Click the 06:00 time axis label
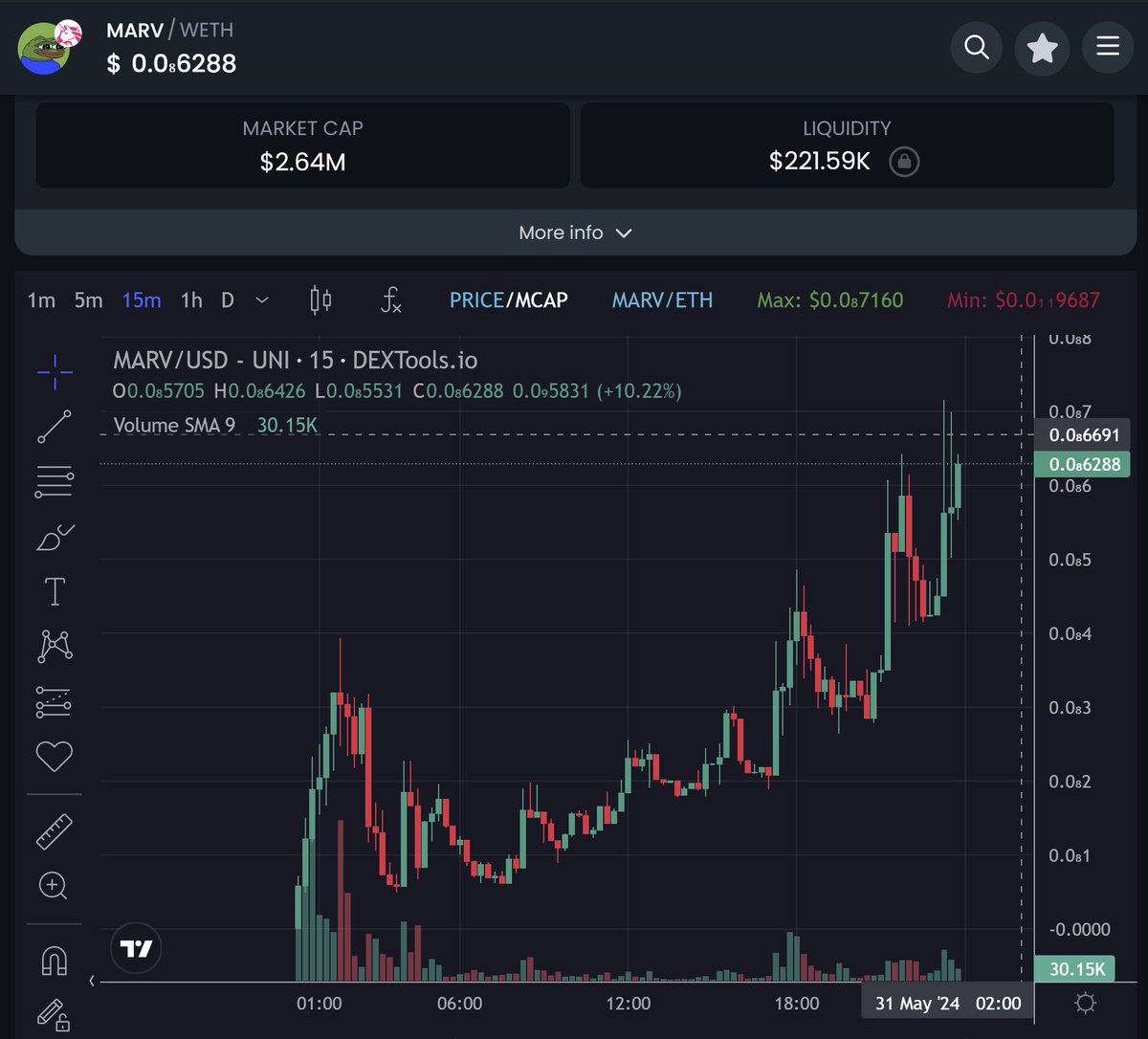The height and width of the screenshot is (1039, 1148). click(x=459, y=1004)
